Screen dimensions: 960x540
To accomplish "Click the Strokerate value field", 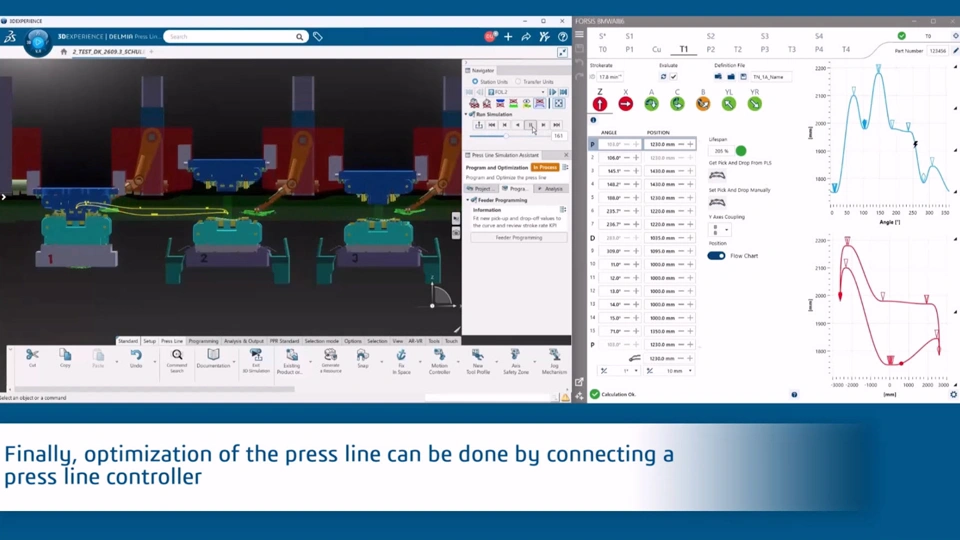I will (611, 77).
